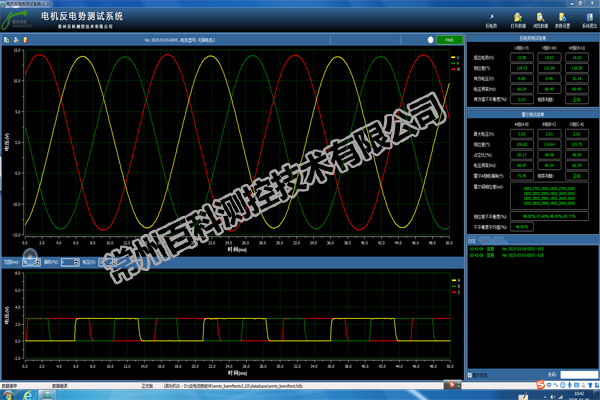Click the third yellow icon in chart toolbar

[25, 40]
